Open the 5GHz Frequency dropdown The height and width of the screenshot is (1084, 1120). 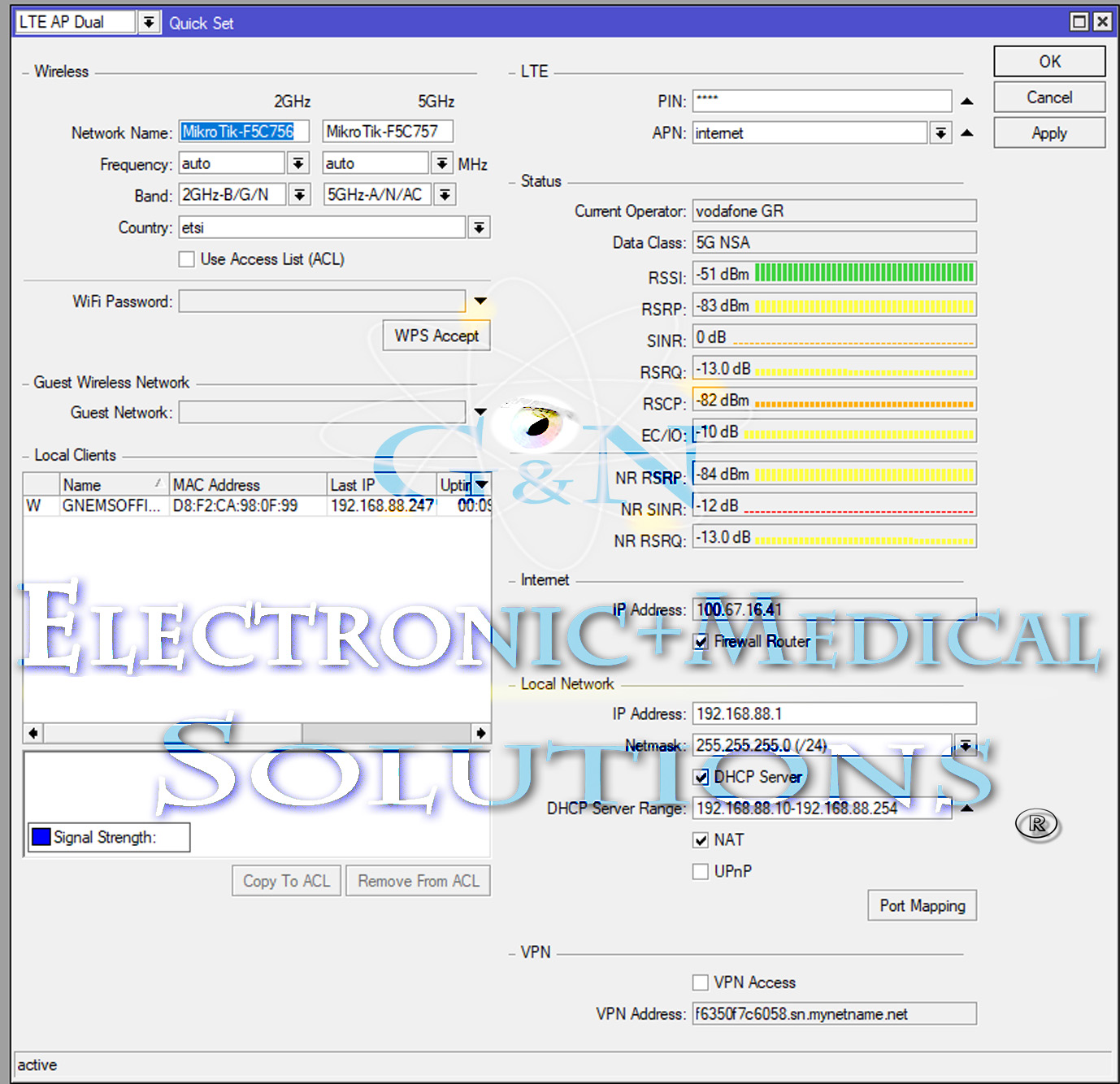441,163
